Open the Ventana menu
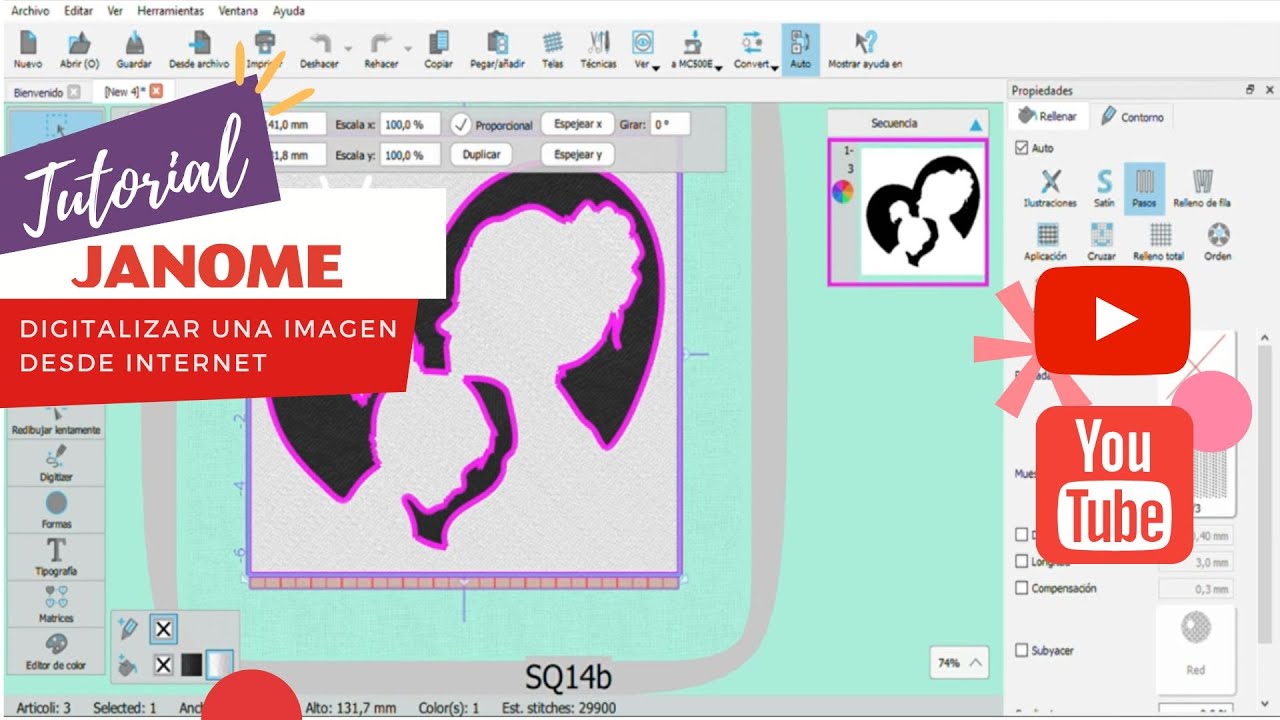The height and width of the screenshot is (720, 1280). [x=237, y=11]
